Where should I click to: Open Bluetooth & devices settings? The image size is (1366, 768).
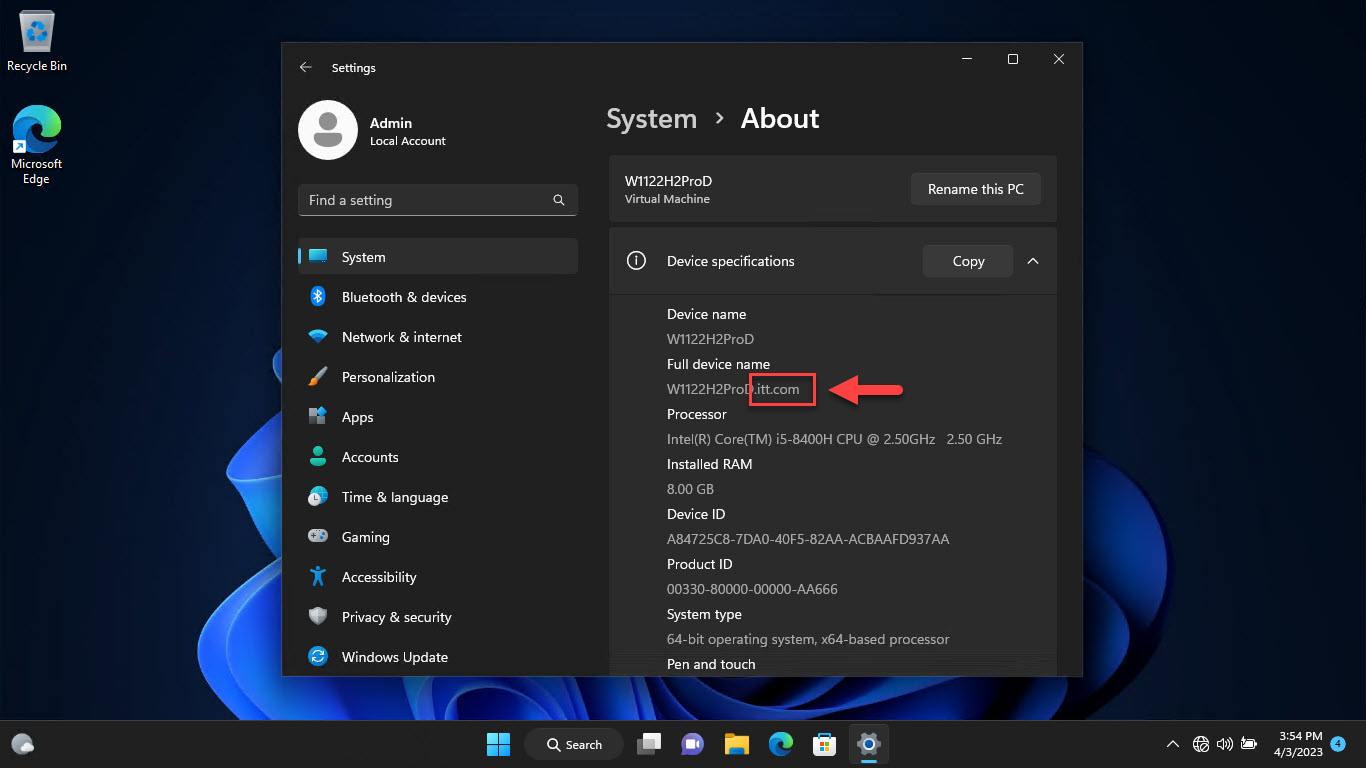point(404,297)
